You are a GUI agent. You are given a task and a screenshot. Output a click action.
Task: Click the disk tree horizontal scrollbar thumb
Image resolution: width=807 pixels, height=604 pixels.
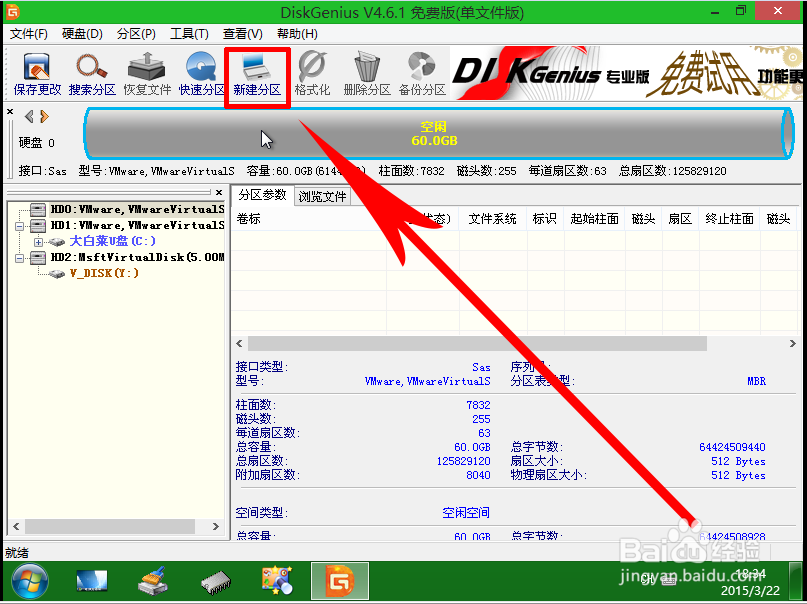click(x=110, y=526)
